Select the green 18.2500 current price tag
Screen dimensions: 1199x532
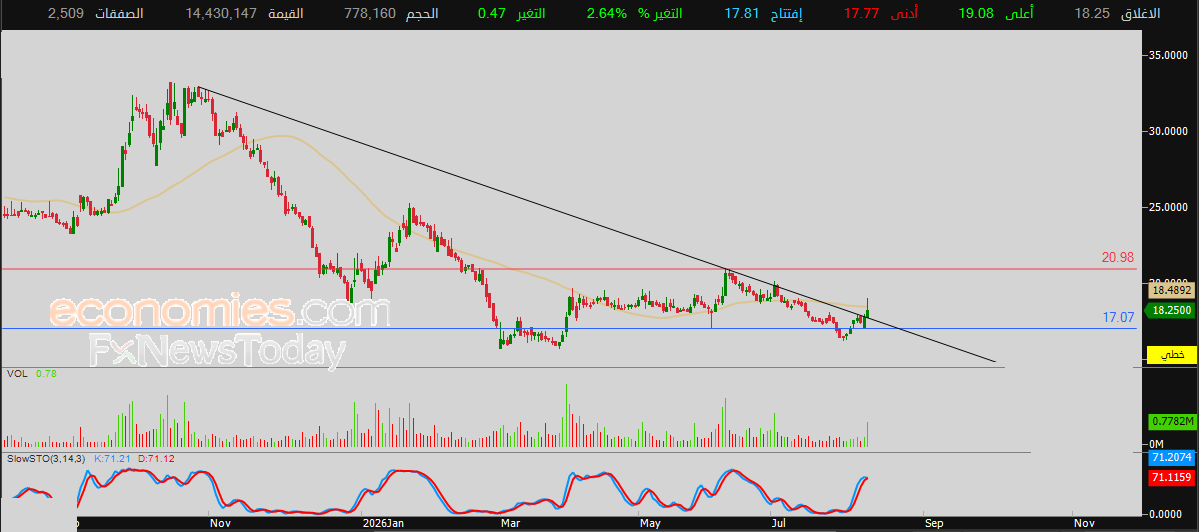(x=1171, y=310)
